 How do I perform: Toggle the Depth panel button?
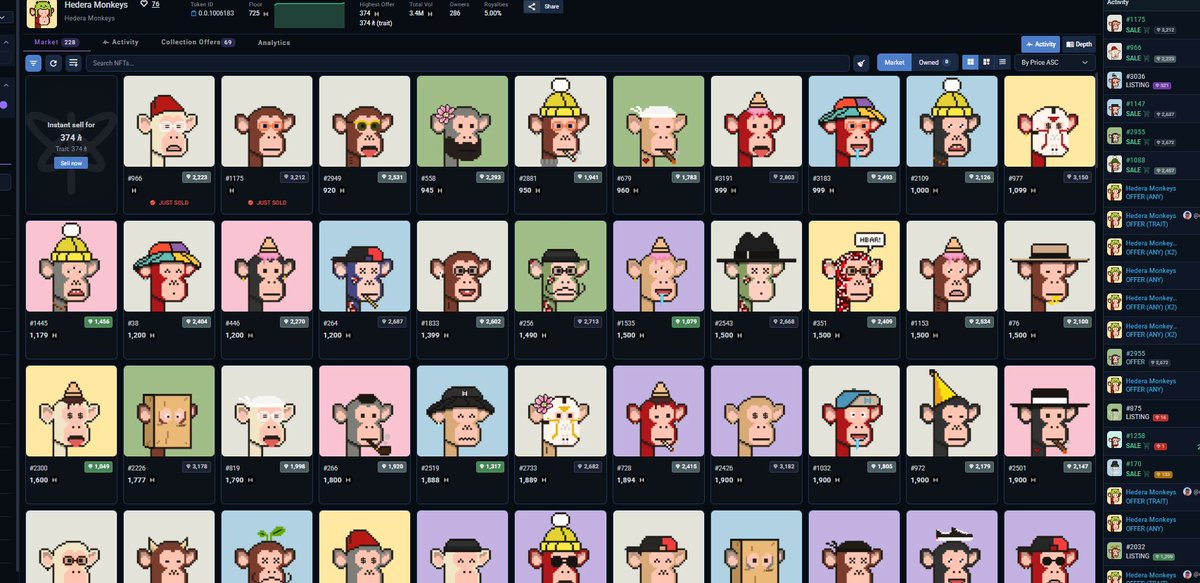(1079, 44)
